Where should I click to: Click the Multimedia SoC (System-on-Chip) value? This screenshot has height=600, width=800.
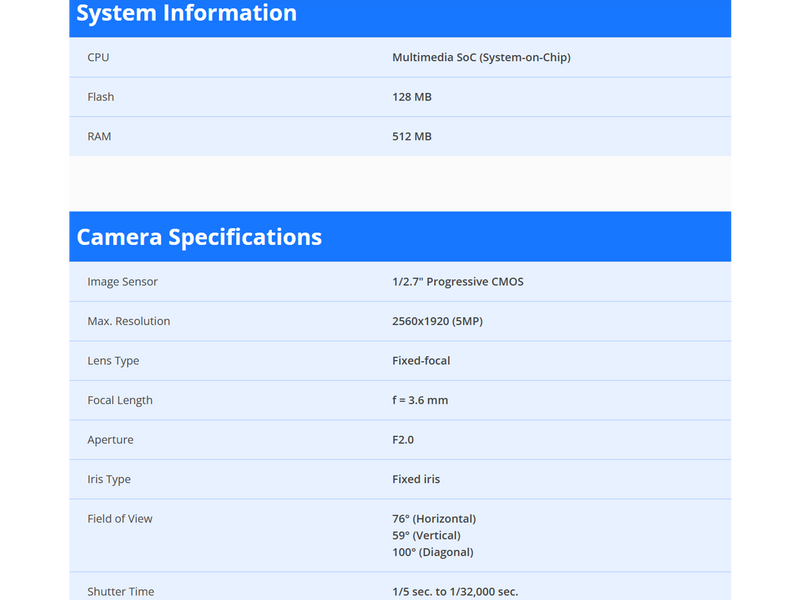click(481, 58)
